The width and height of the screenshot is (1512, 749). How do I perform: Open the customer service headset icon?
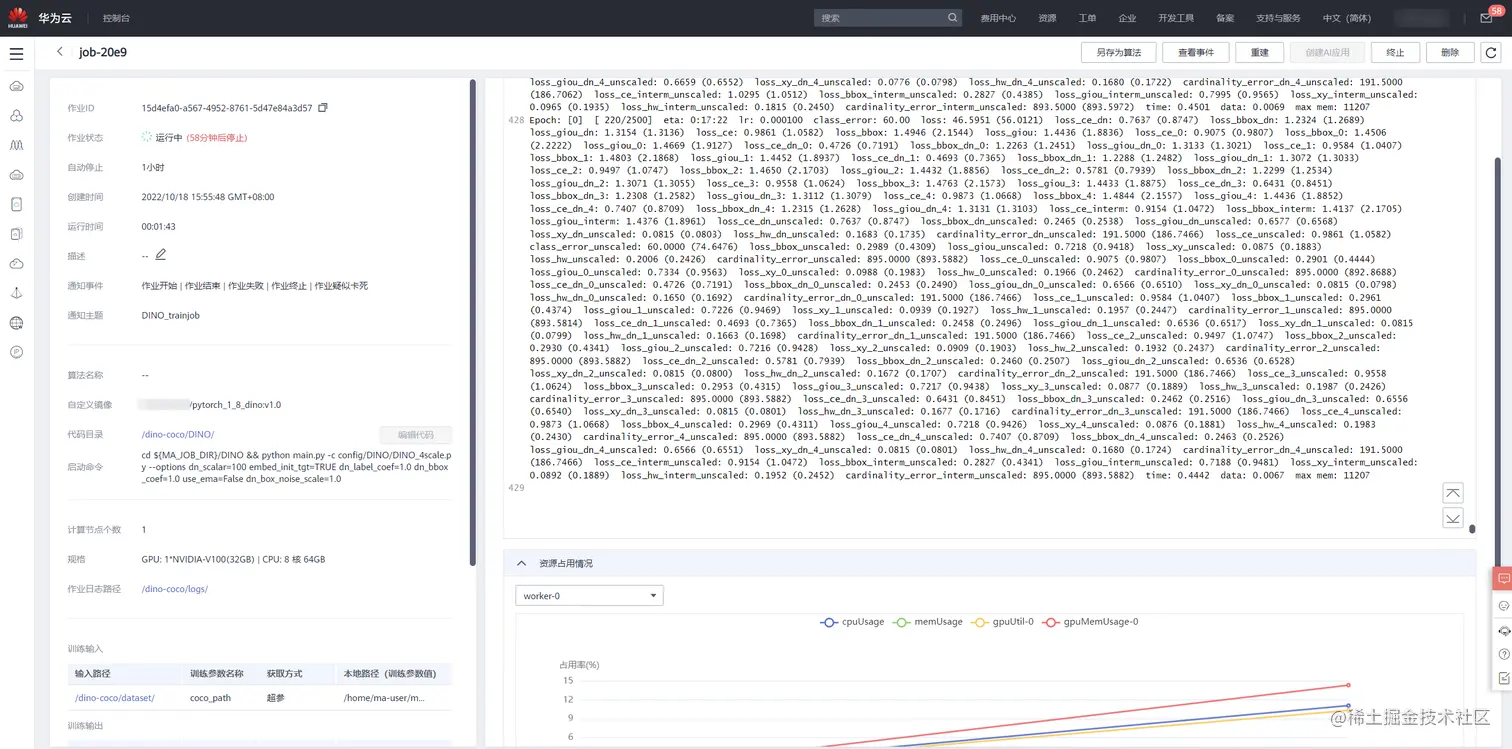1503,630
